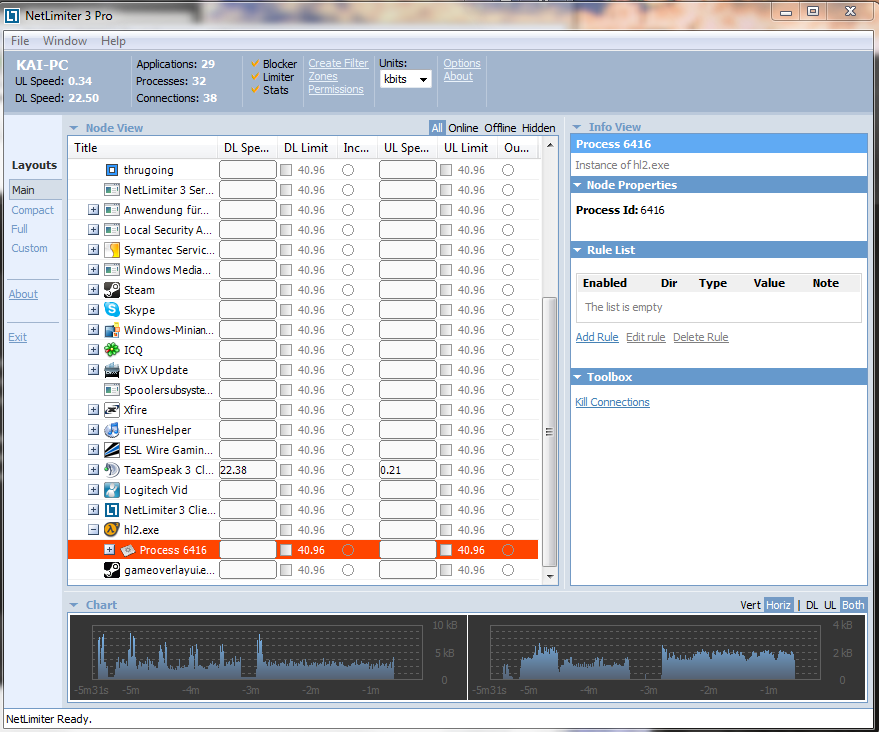Click the ESL Wire Gaming icon
This screenshot has width=879, height=732.
coord(112,450)
